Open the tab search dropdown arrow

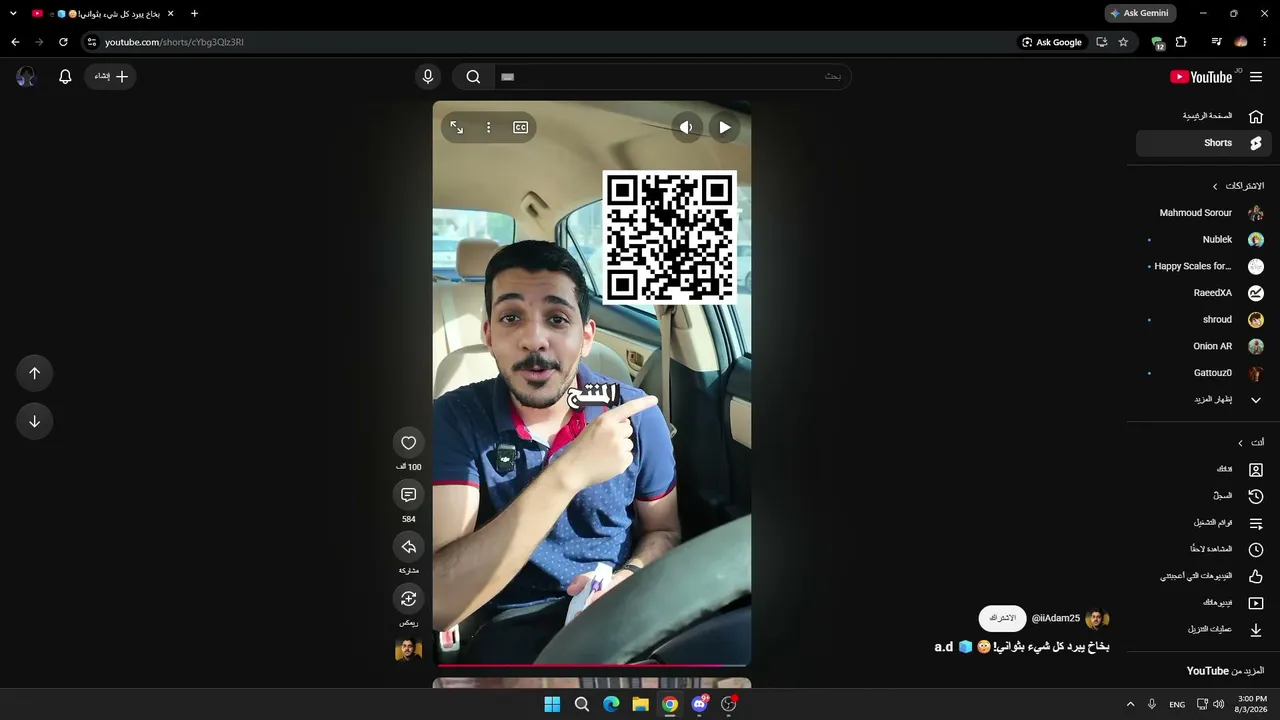(x=13, y=13)
